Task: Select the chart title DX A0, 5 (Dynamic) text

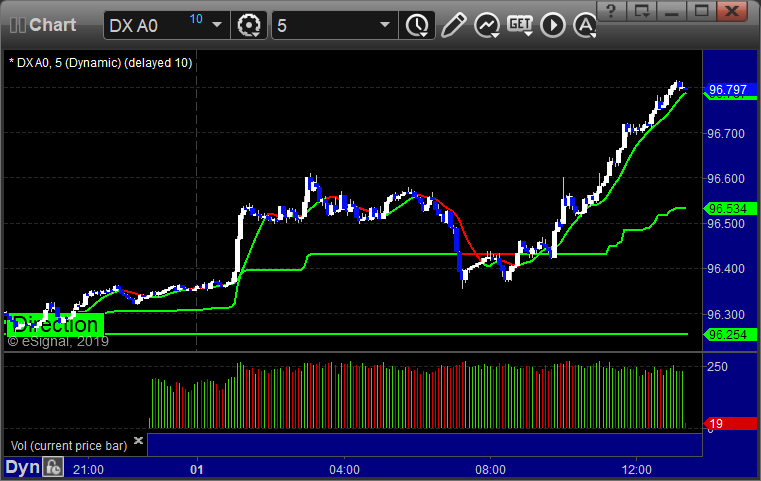Action: point(100,63)
